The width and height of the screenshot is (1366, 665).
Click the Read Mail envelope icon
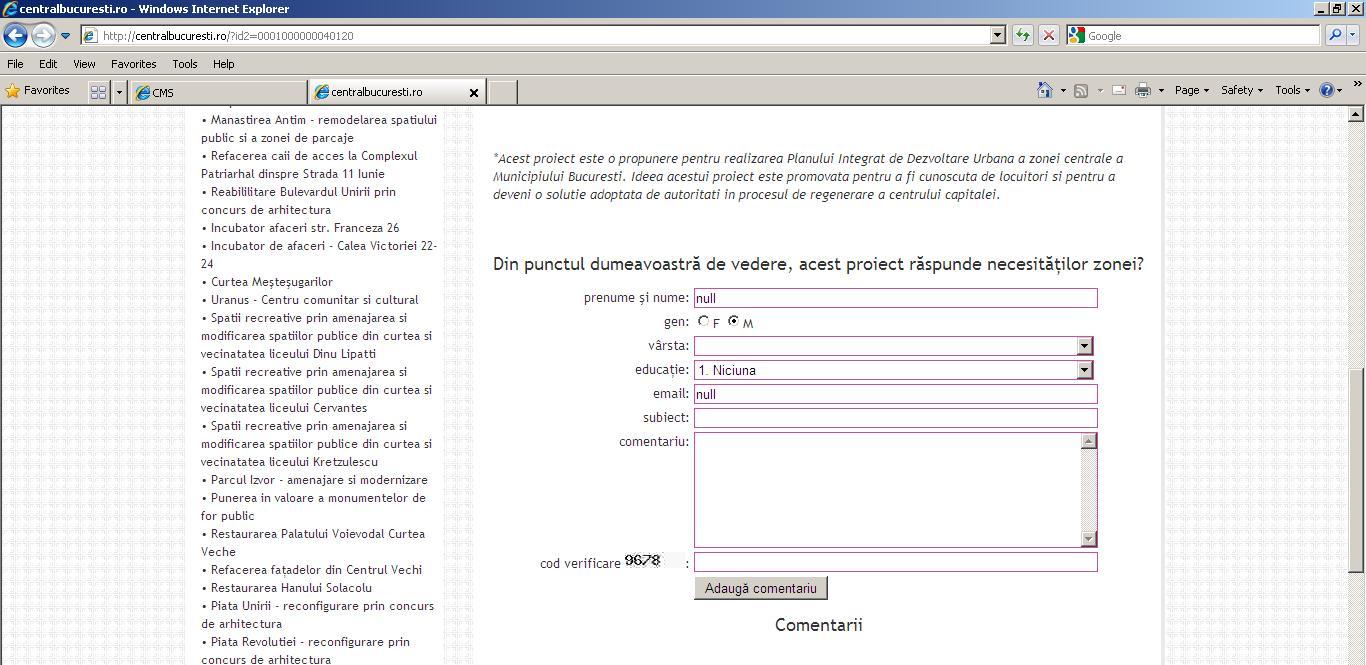(1119, 90)
